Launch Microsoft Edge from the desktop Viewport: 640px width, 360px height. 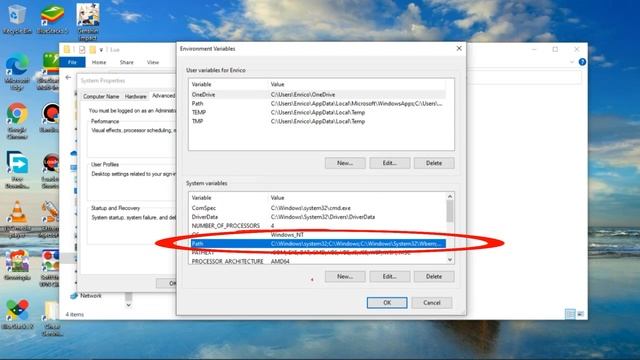point(17,70)
